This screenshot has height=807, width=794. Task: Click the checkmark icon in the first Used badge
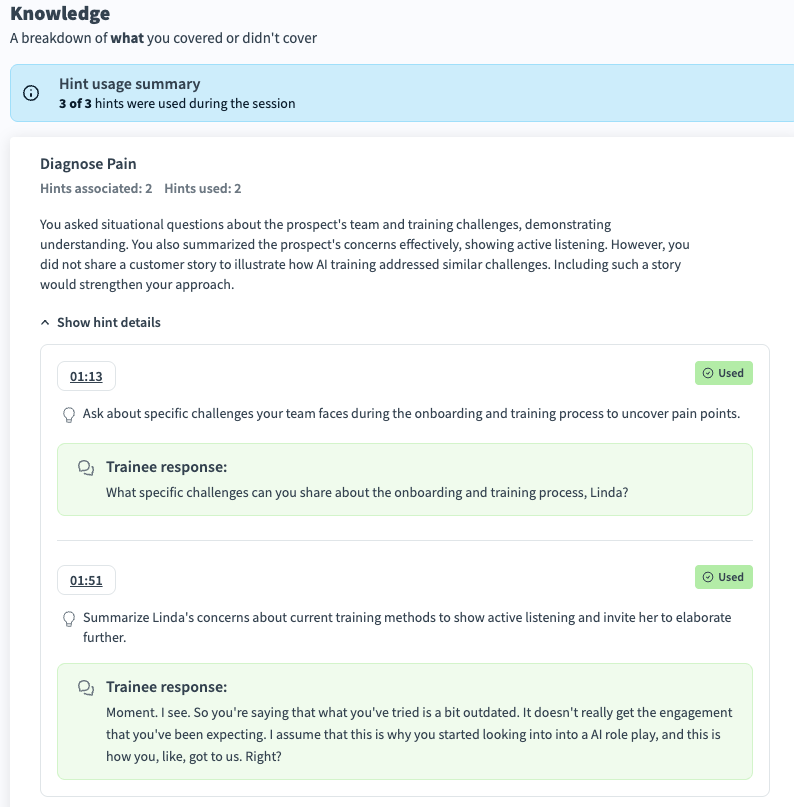[708, 373]
